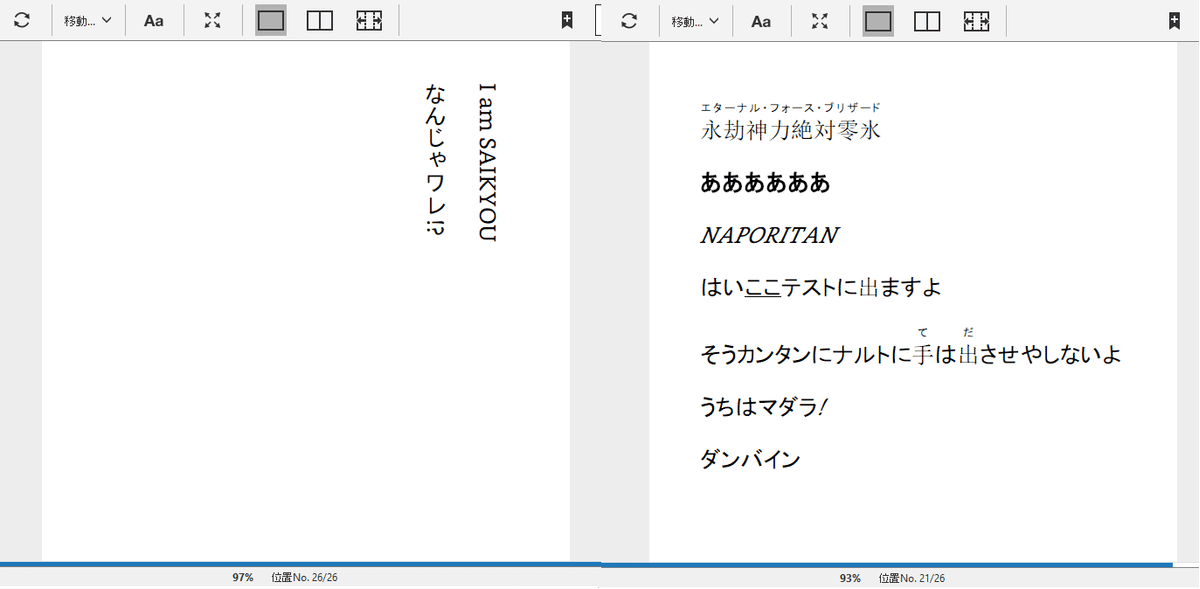The width and height of the screenshot is (1200, 589).
Task: Click bold text ああああああ
Action: tap(765, 183)
